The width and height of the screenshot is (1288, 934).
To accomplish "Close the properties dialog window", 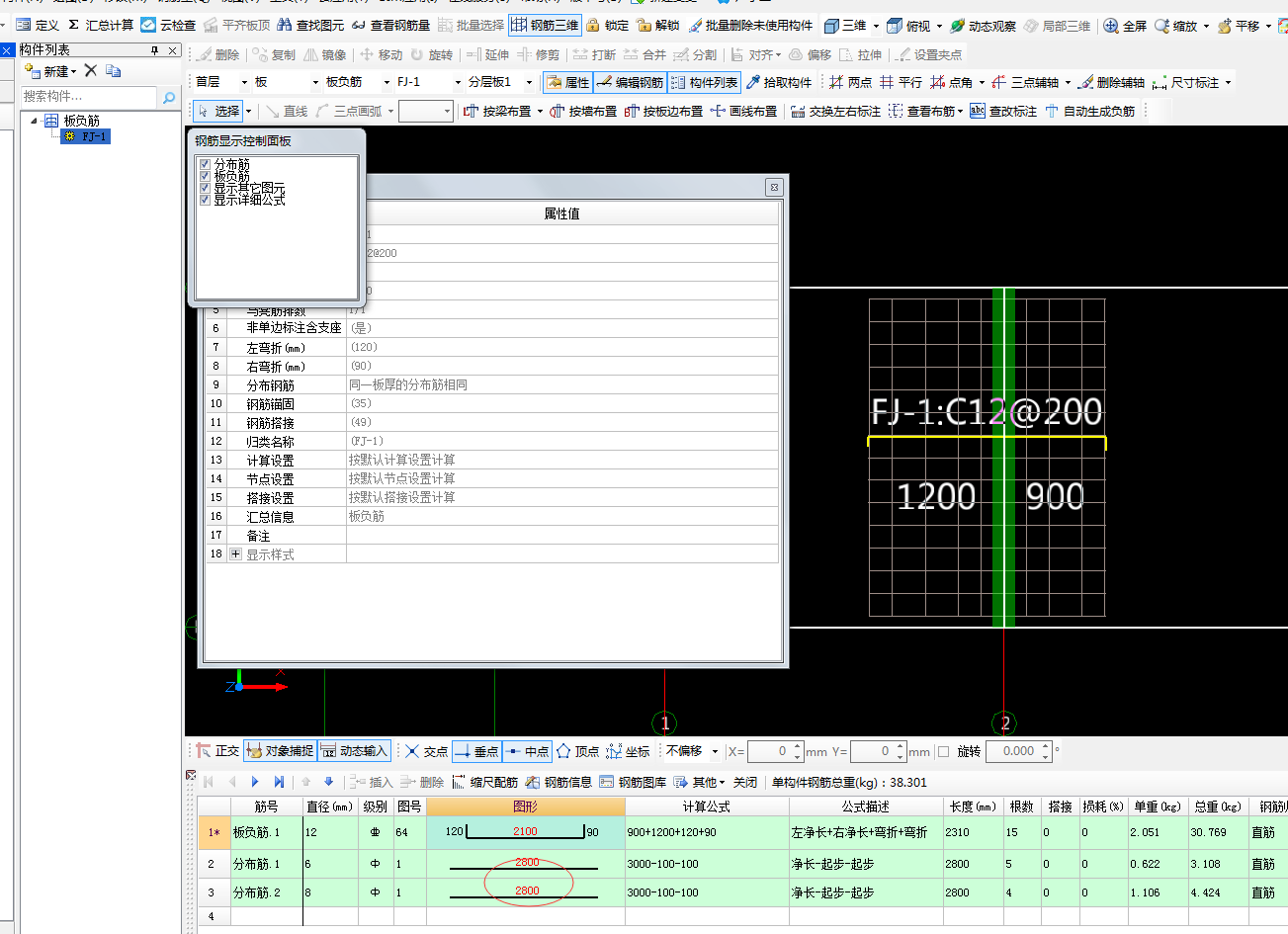I will pos(774,187).
